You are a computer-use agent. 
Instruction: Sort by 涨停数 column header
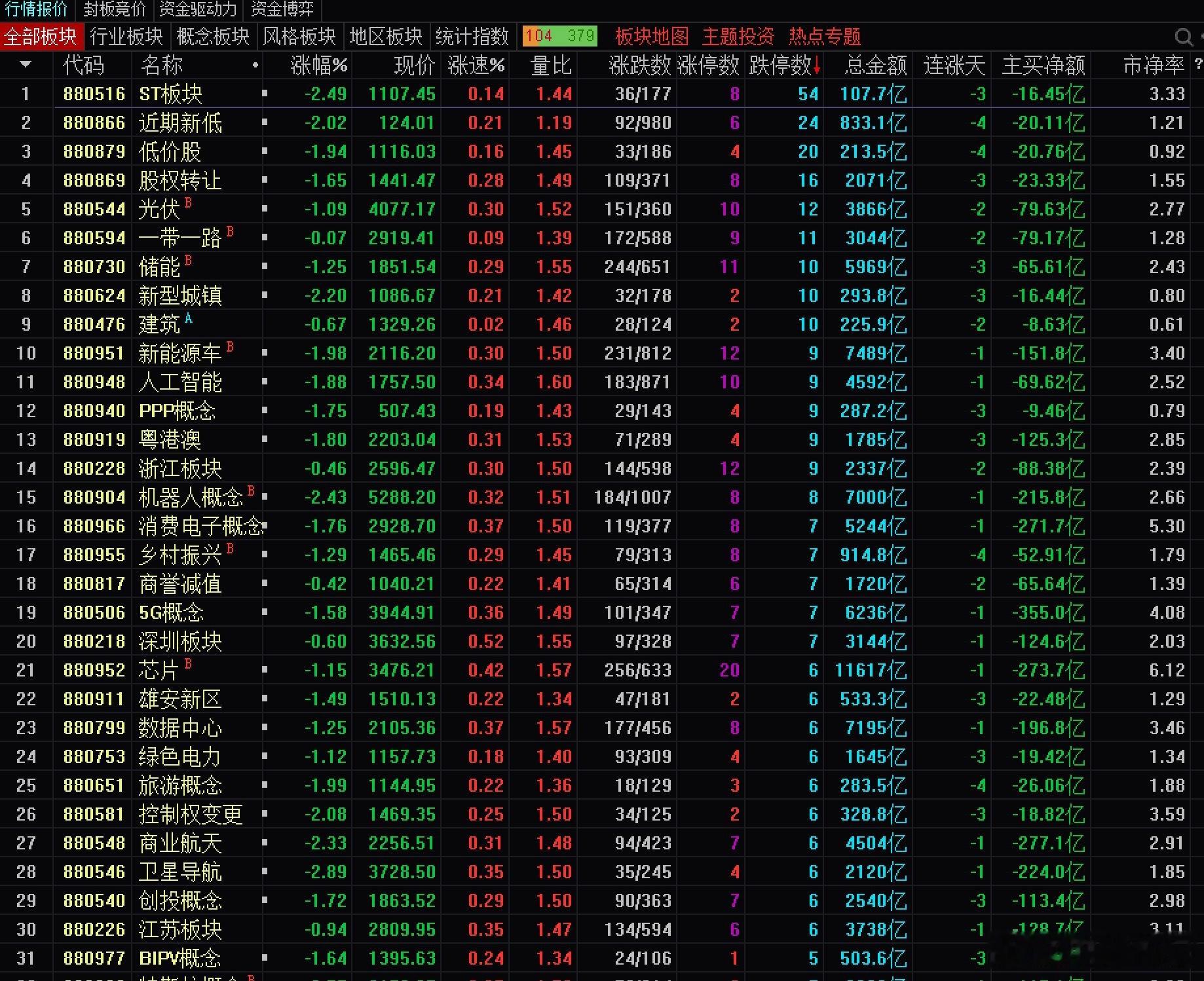click(708, 65)
